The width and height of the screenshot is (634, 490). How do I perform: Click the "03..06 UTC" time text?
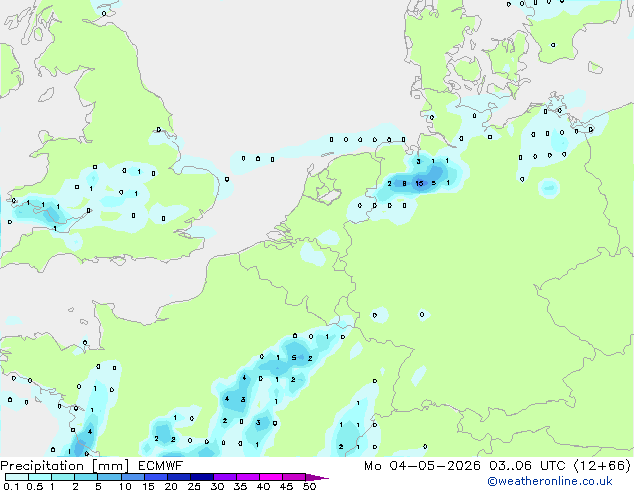[x=527, y=466]
